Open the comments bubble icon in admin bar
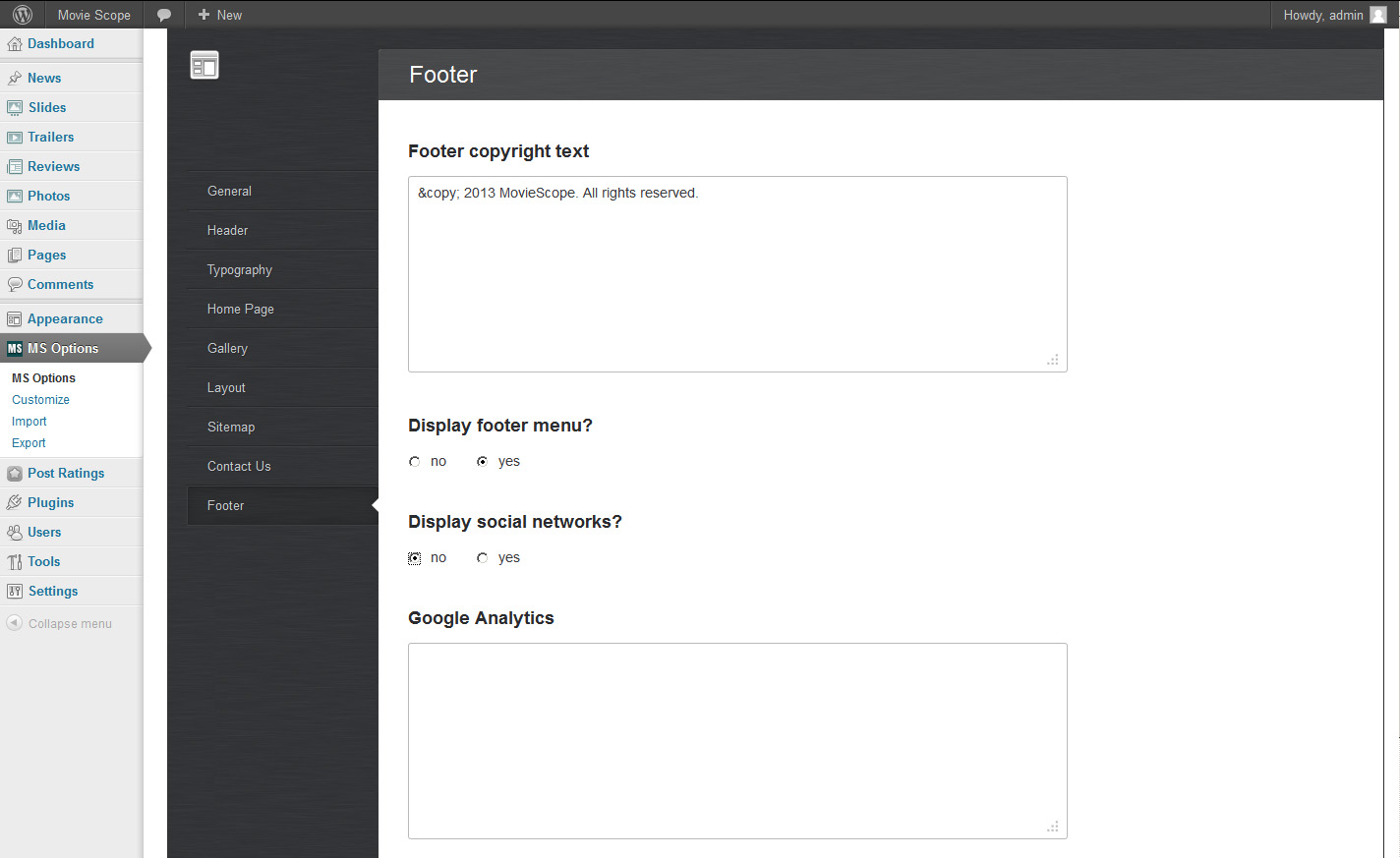 click(164, 15)
